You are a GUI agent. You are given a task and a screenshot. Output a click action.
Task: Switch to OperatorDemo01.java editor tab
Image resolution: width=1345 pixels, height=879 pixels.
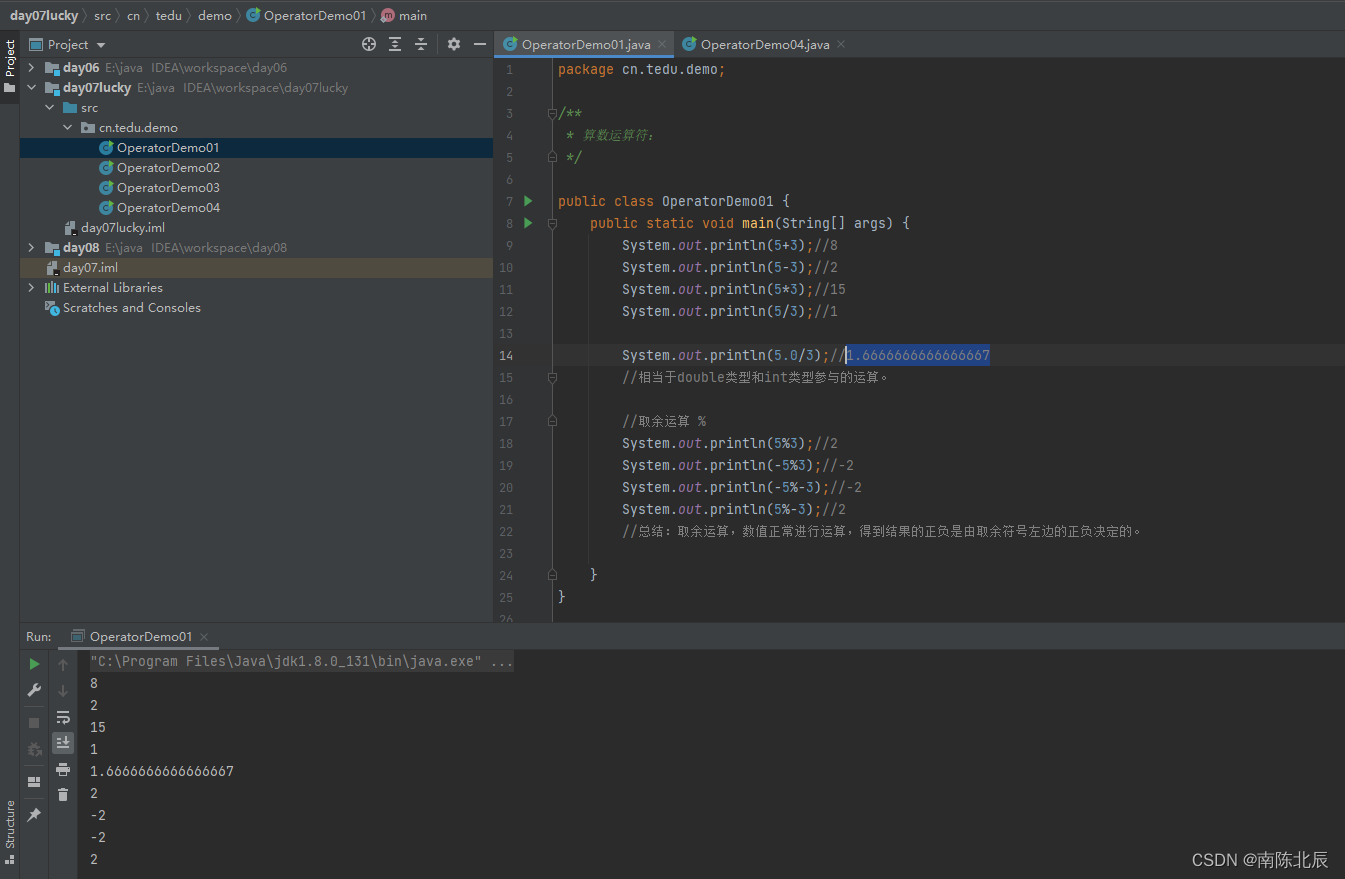[x=586, y=44]
